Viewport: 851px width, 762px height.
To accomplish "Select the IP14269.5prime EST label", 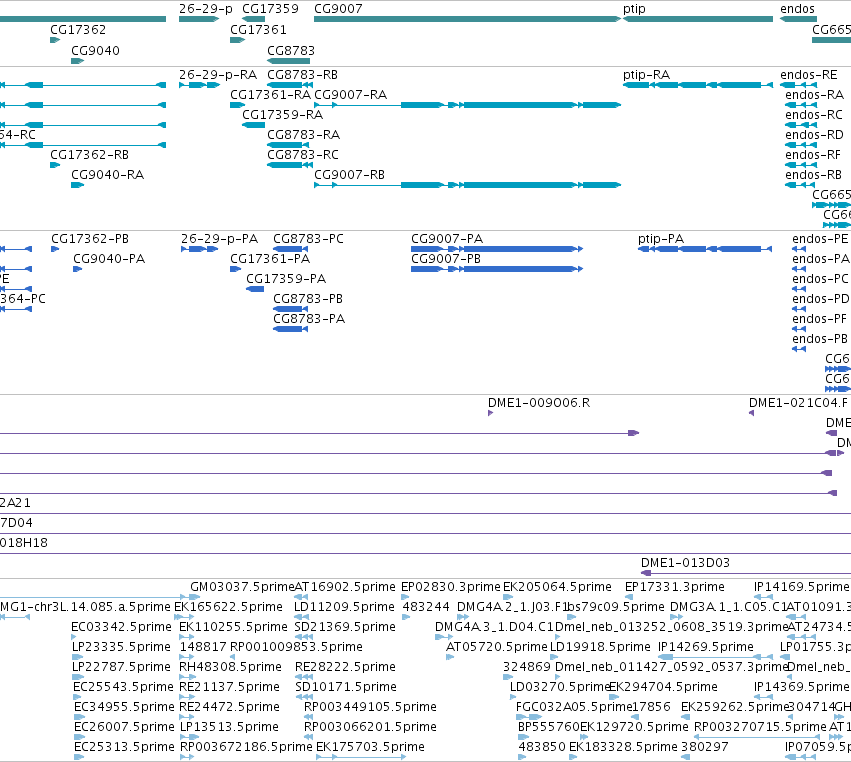I will pos(706,647).
